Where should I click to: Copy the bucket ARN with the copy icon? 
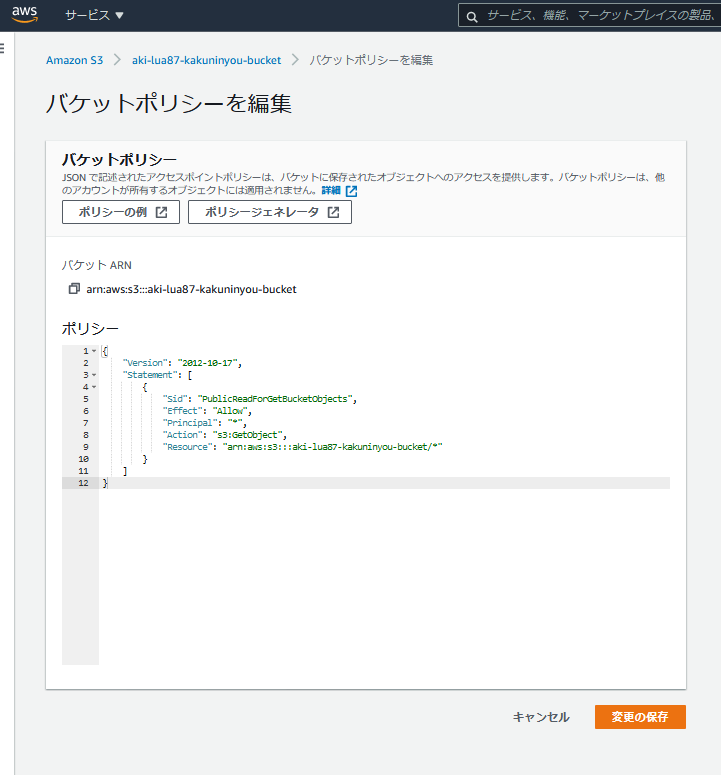[74, 289]
